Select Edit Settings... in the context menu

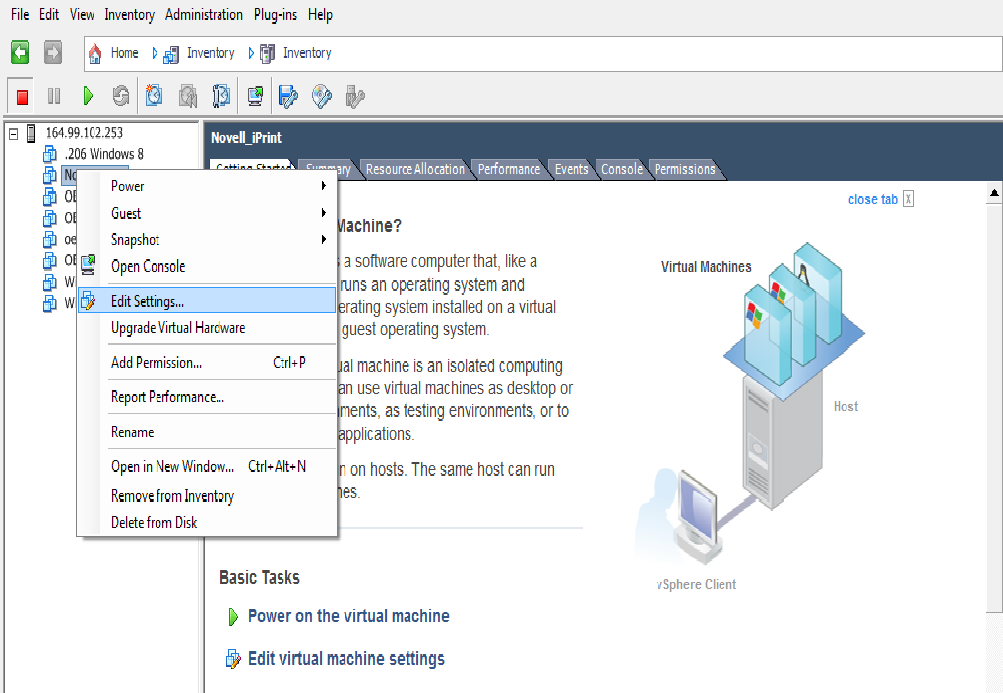(x=207, y=300)
